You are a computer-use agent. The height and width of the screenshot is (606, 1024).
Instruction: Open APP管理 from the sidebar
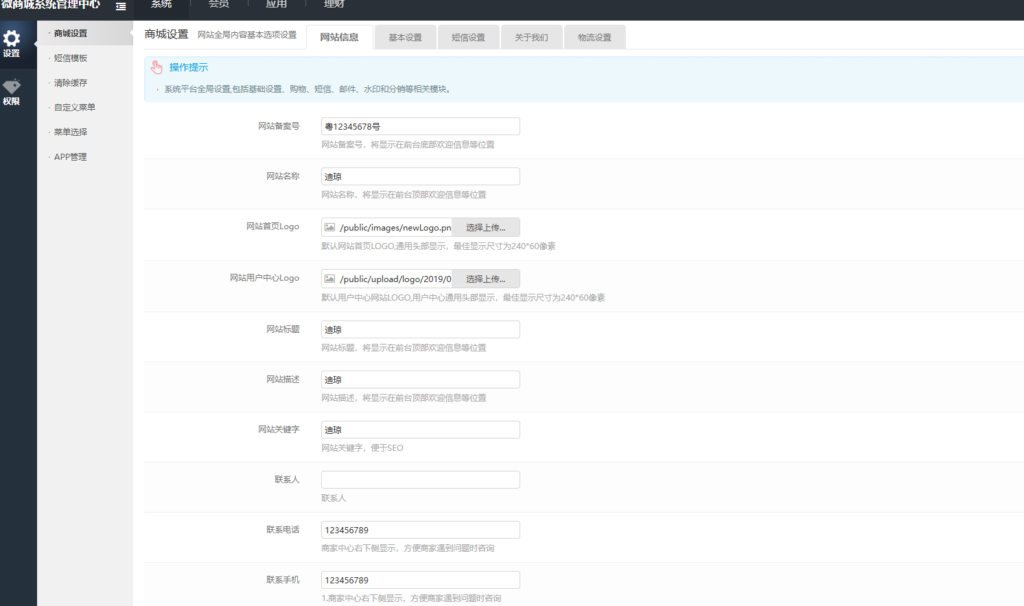(70, 157)
